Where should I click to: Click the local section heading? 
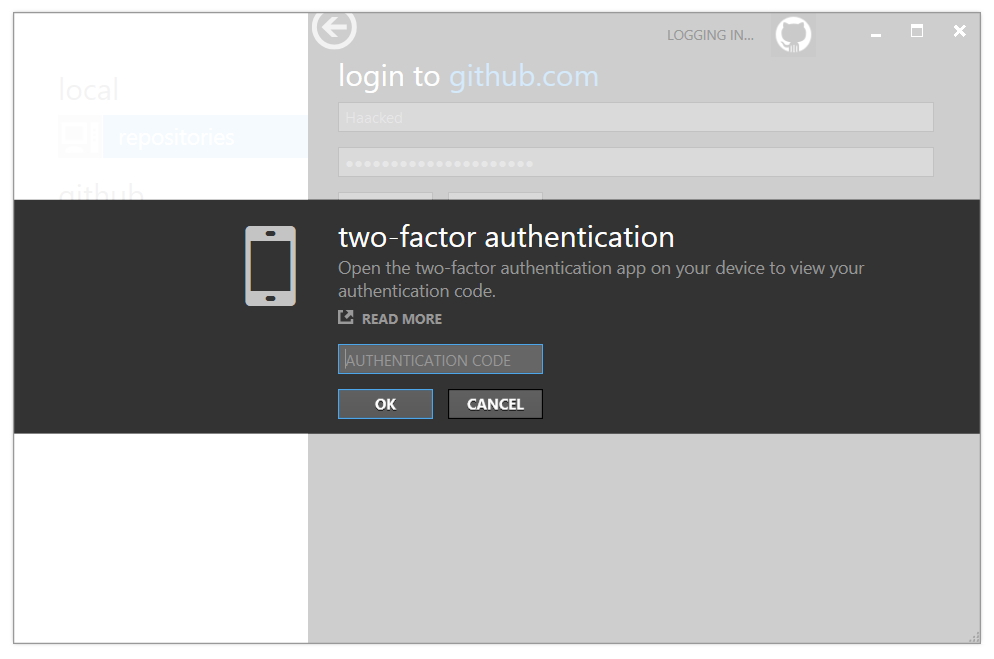(89, 90)
